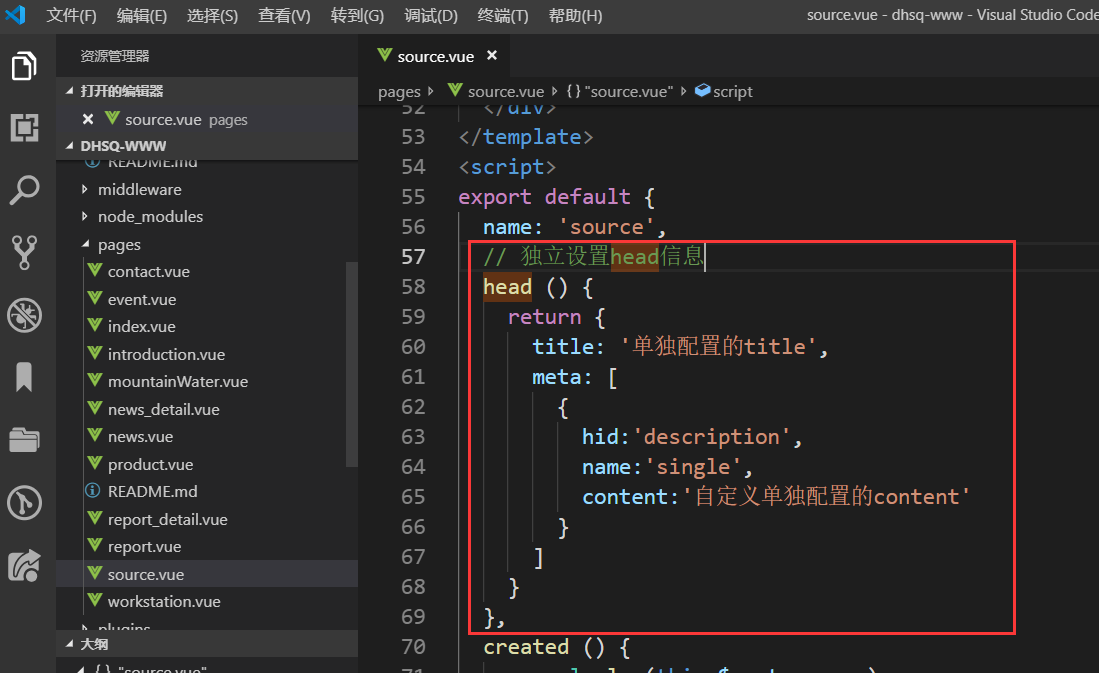Open the Source Control branch icon
This screenshot has height=673, width=1099.
pyautogui.click(x=24, y=252)
